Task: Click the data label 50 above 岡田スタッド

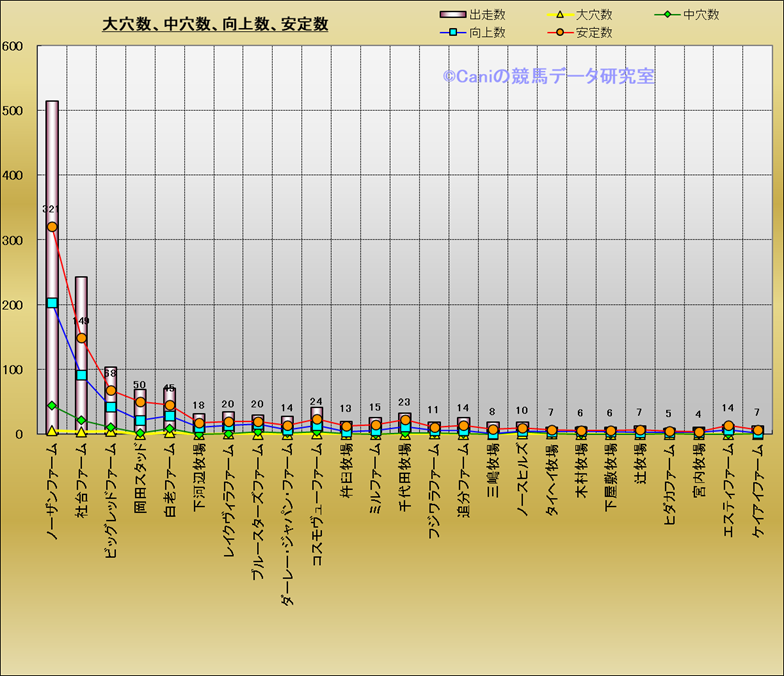Action: click(x=140, y=385)
